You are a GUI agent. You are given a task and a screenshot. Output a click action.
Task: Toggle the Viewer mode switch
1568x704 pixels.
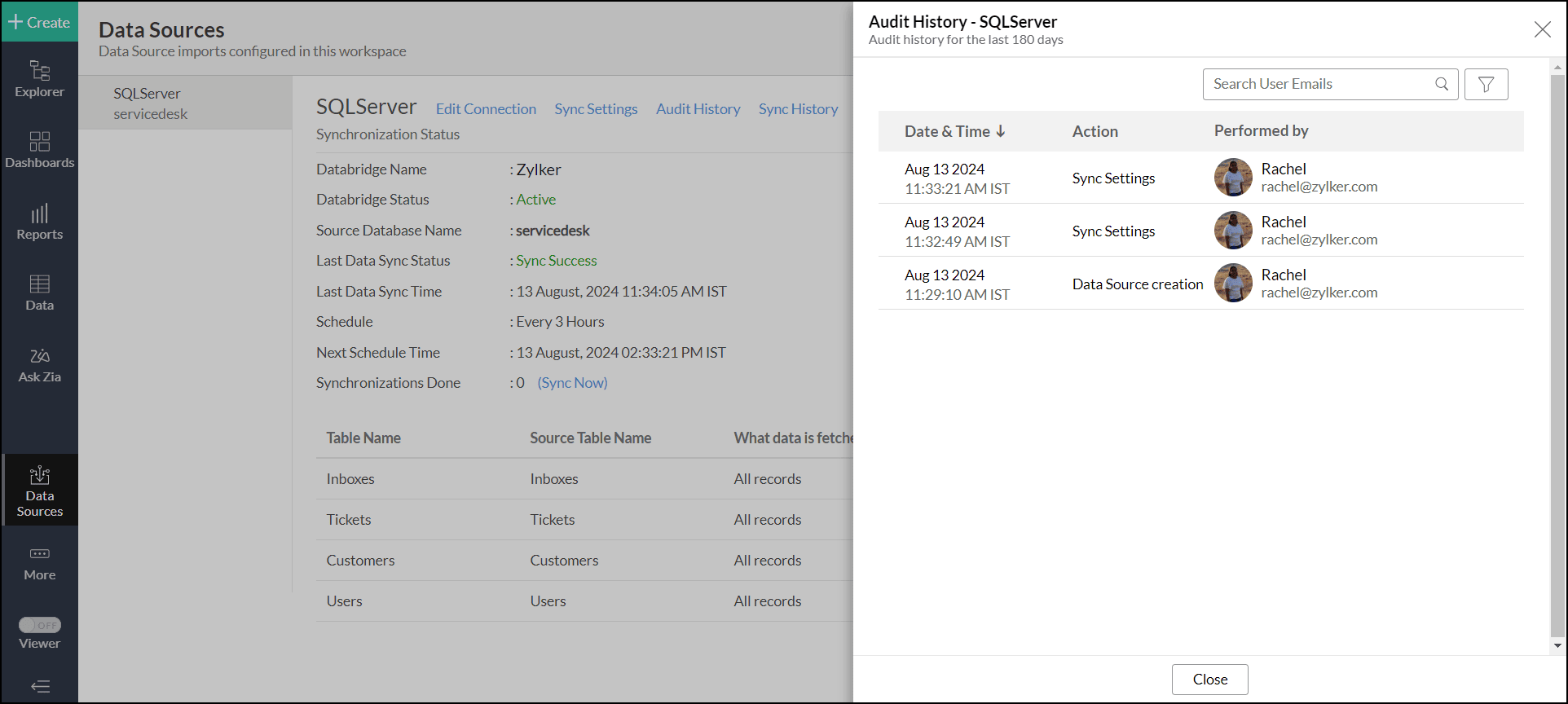(x=40, y=625)
